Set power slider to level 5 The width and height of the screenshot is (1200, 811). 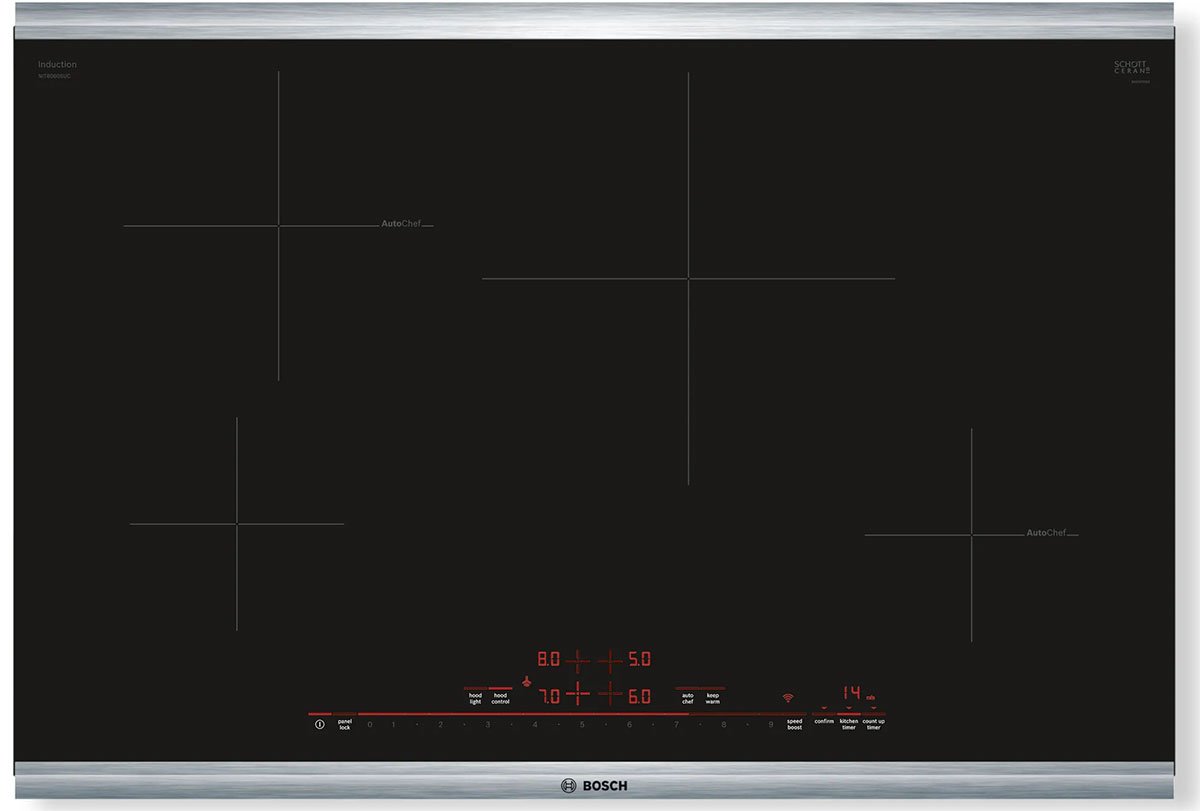(581, 723)
